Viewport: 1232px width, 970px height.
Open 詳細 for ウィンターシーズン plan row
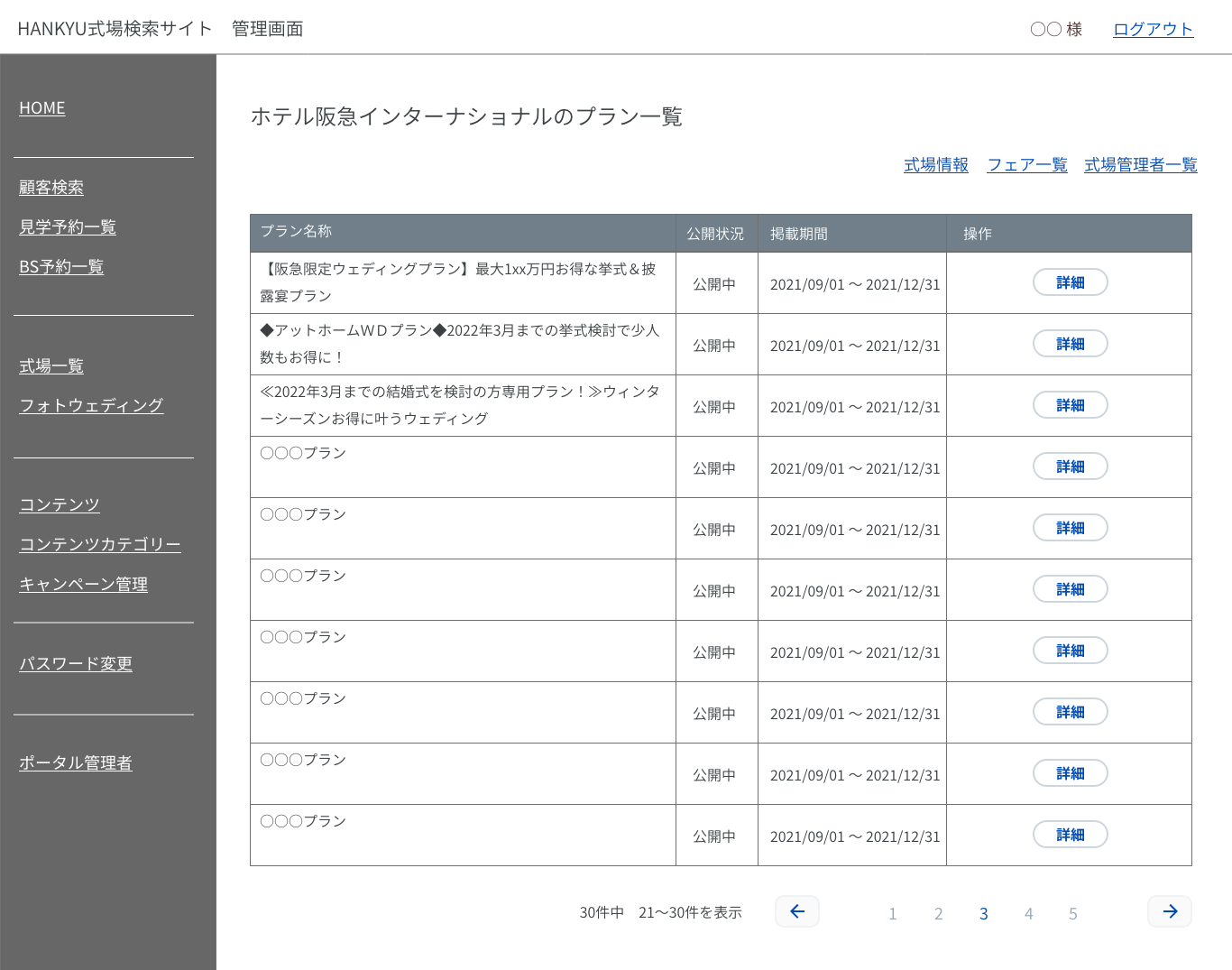pos(1070,405)
